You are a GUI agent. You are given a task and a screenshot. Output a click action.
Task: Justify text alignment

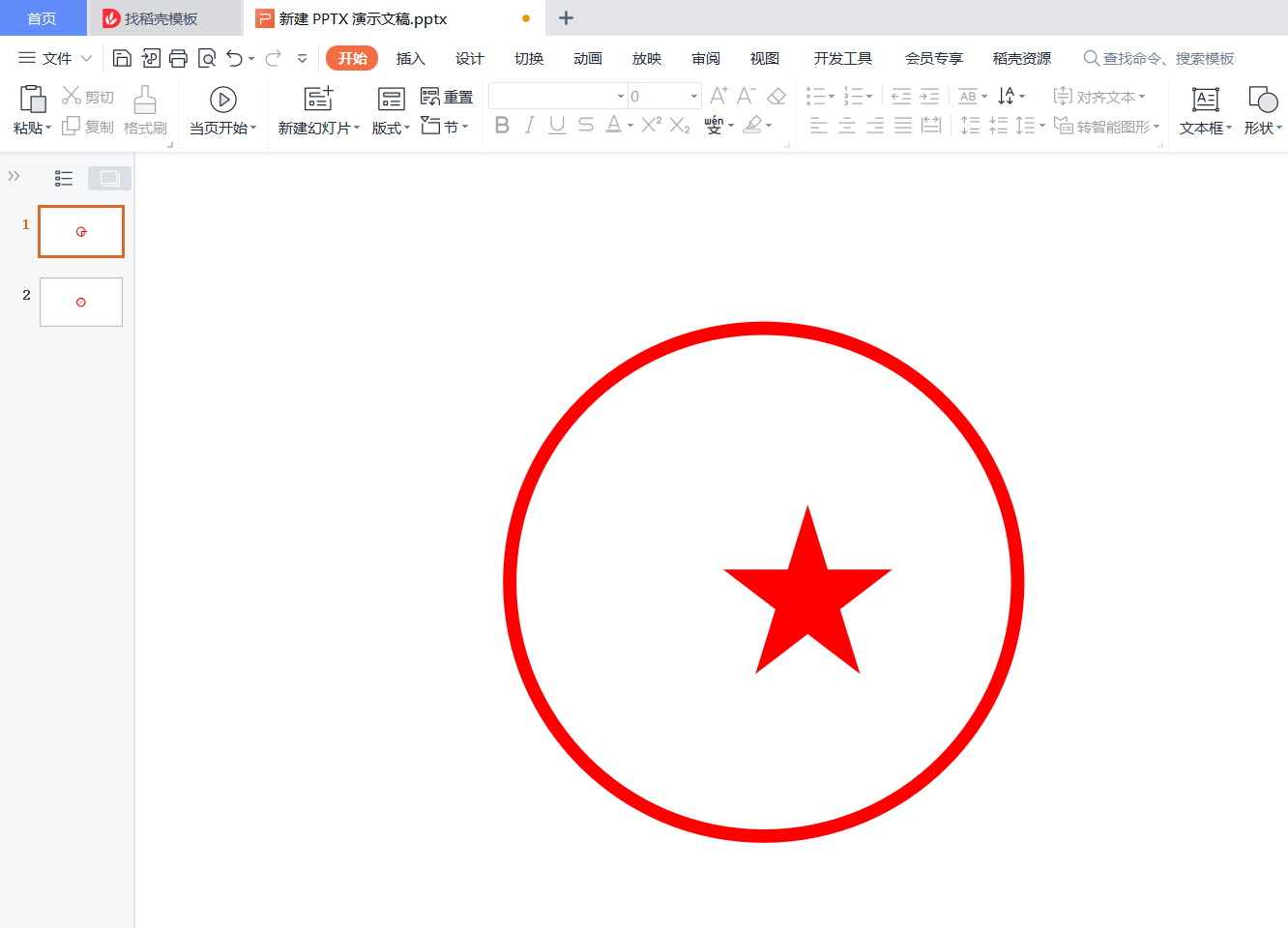pyautogui.click(x=902, y=125)
